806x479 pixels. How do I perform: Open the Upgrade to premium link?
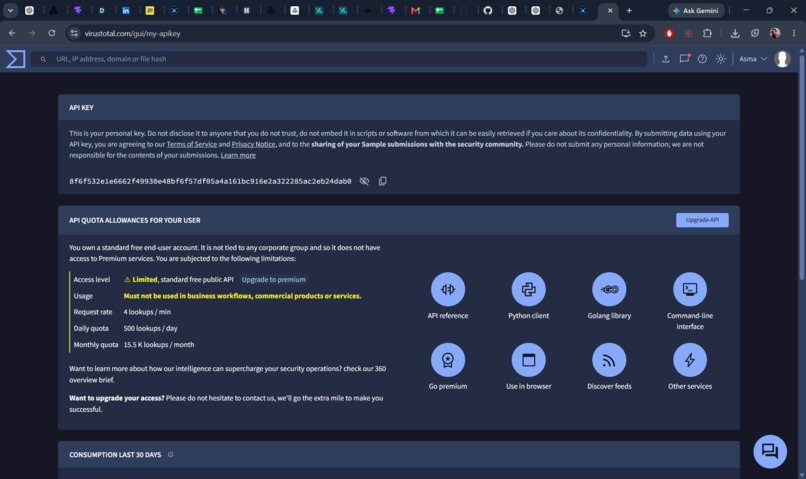(x=273, y=280)
